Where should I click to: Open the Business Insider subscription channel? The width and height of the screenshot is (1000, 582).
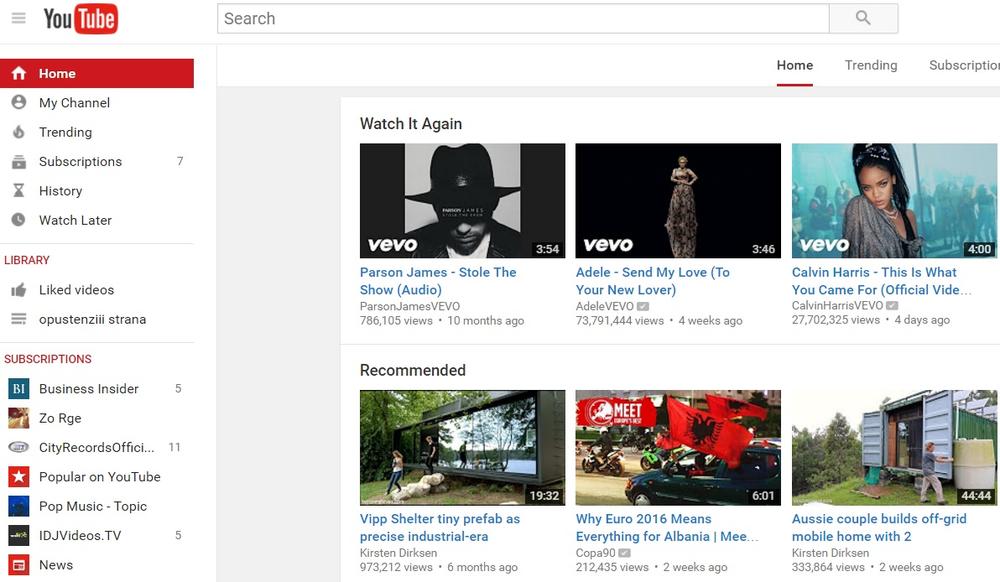pos(88,389)
